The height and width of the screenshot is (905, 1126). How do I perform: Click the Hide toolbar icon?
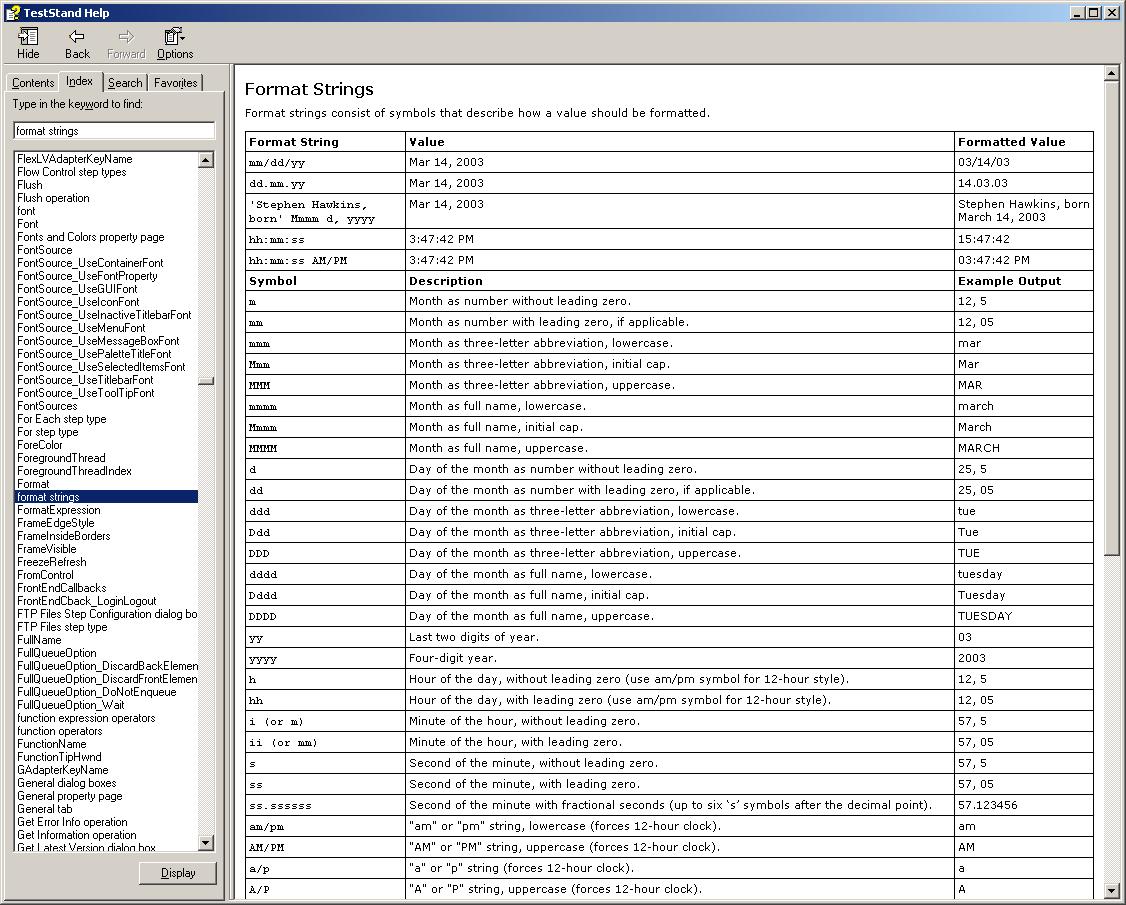[28, 44]
